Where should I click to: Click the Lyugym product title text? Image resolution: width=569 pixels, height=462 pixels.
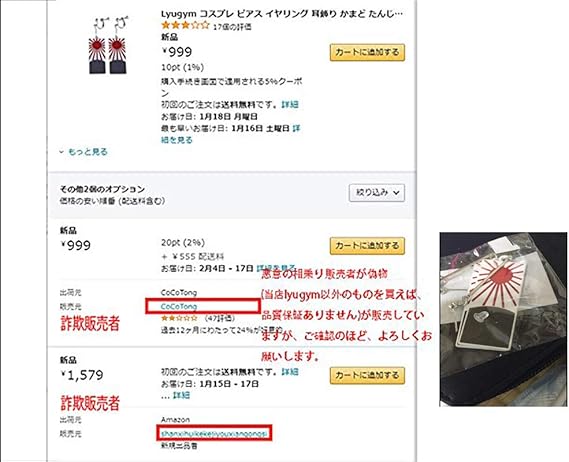tap(282, 14)
